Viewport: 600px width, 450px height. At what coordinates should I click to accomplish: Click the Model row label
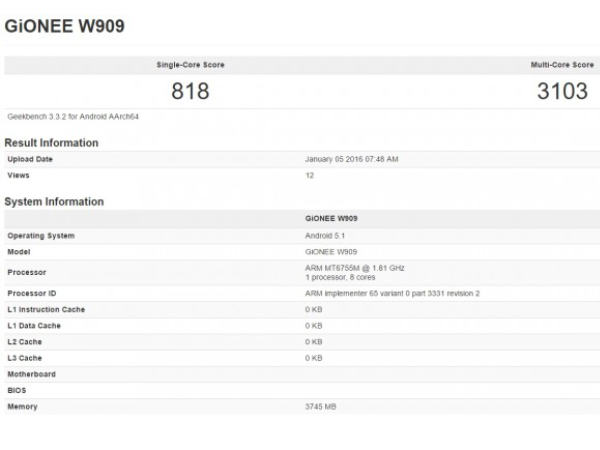[19, 252]
